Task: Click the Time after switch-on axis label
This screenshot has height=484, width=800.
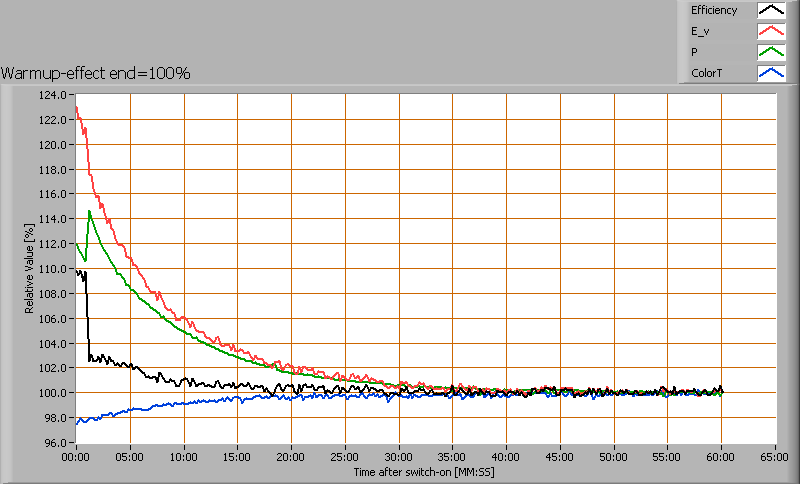Action: pos(424,471)
